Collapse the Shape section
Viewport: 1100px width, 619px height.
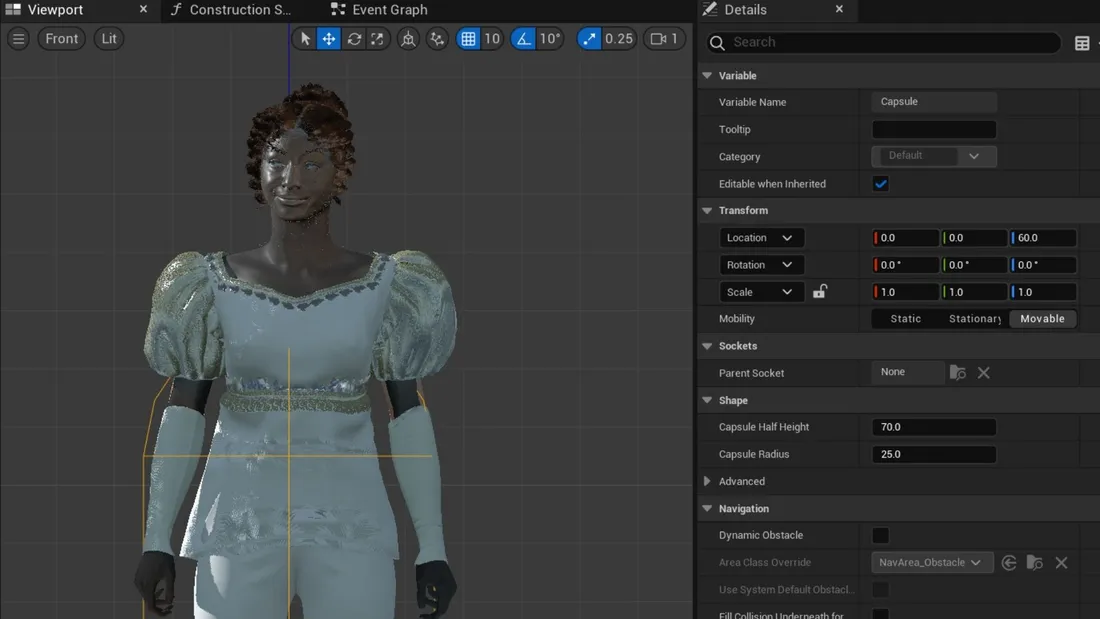[x=707, y=400]
